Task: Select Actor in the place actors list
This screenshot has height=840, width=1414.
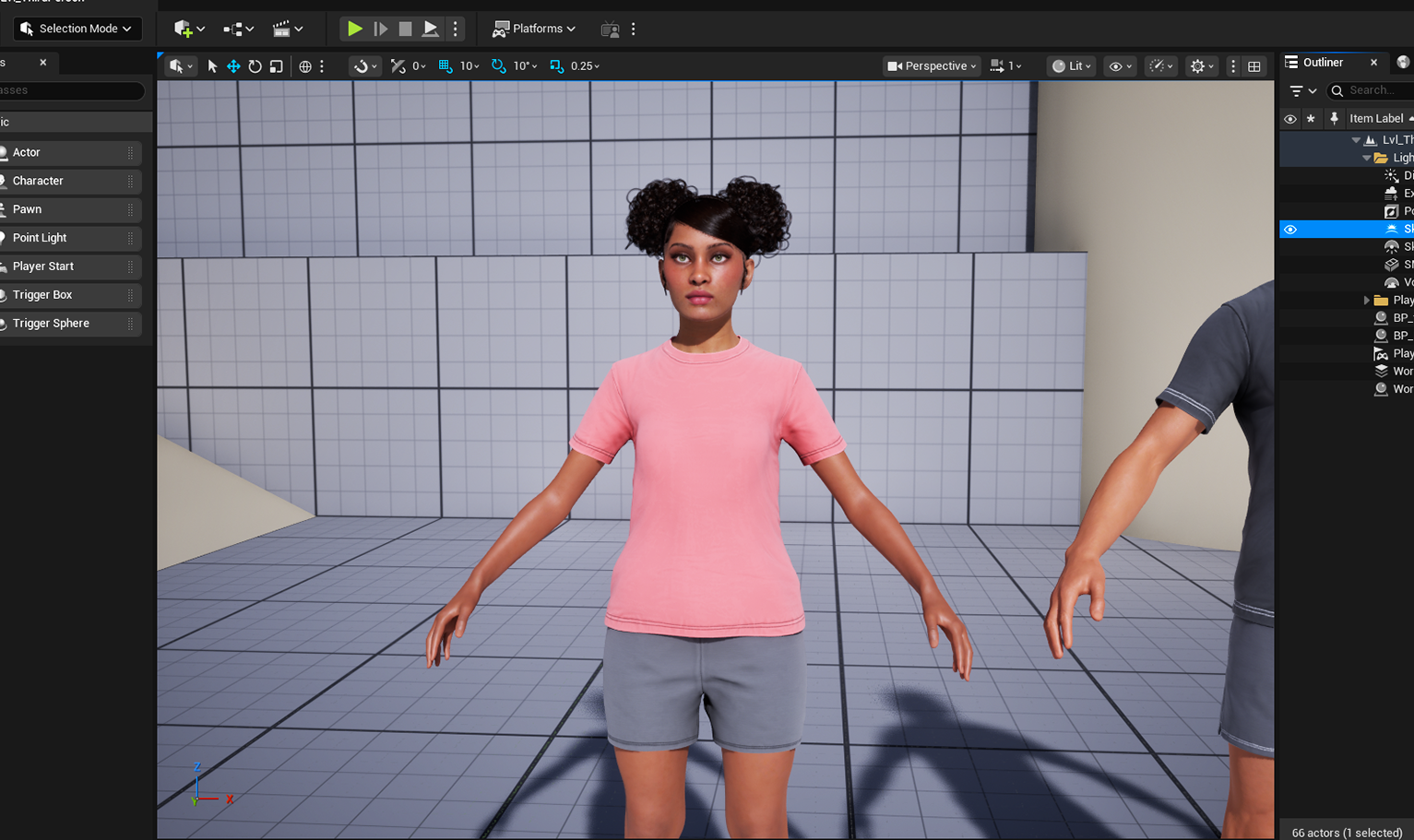Action: point(70,152)
